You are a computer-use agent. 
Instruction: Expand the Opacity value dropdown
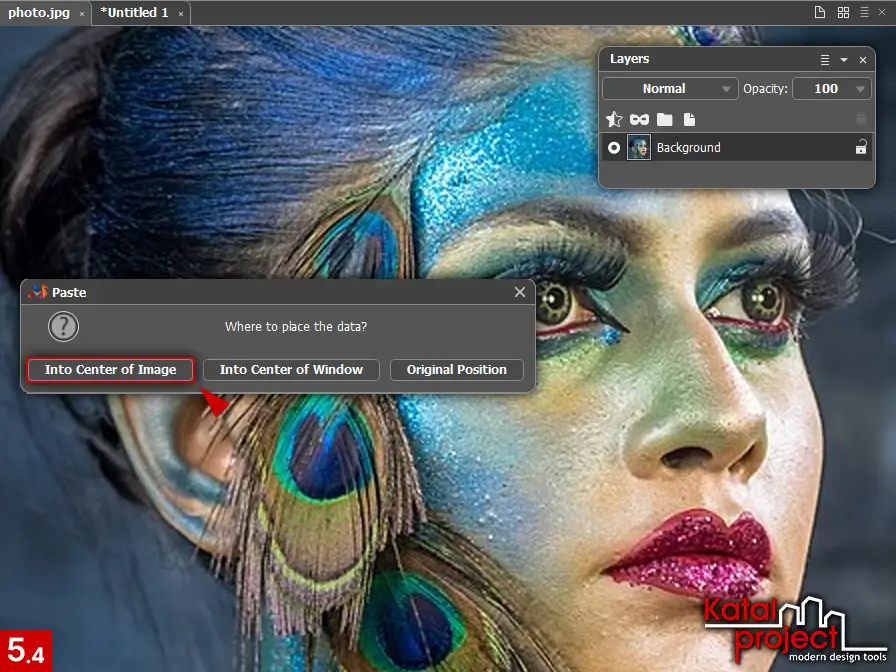pos(860,89)
